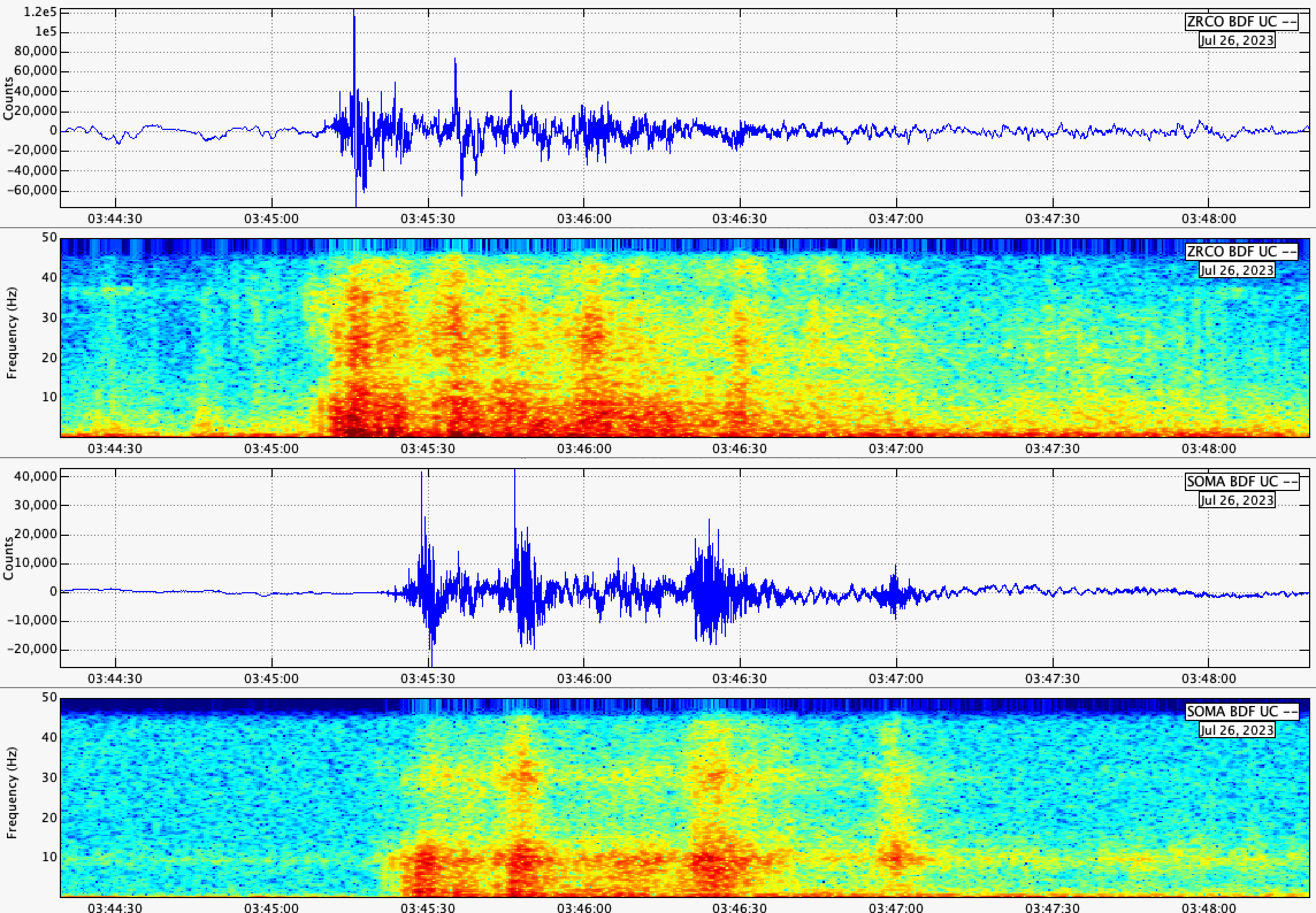The width and height of the screenshot is (1316, 913).
Task: Click the Counts axis label of the SOMA waveform
Action: (x=8, y=558)
